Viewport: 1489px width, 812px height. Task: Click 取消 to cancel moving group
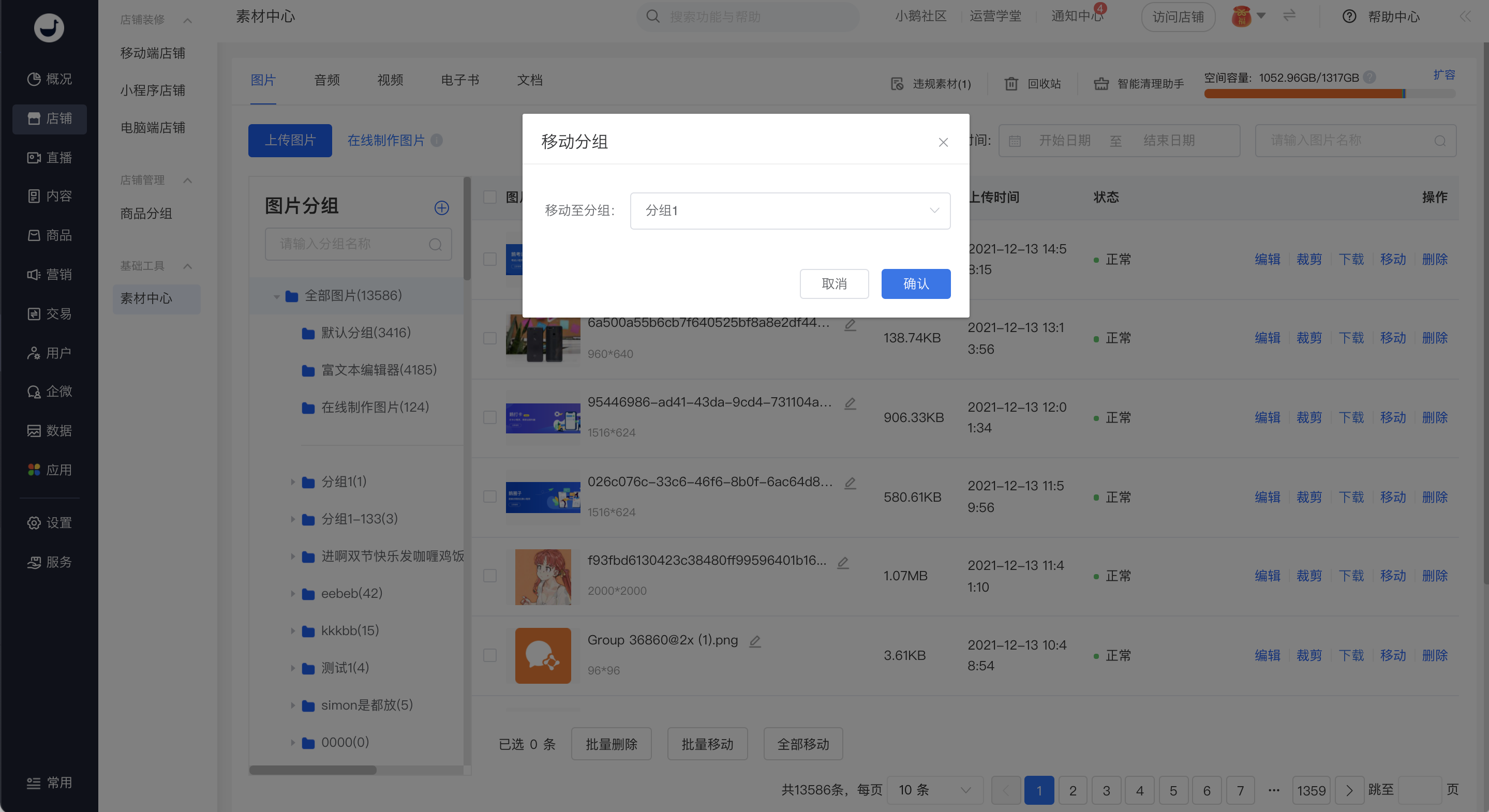tap(834, 284)
